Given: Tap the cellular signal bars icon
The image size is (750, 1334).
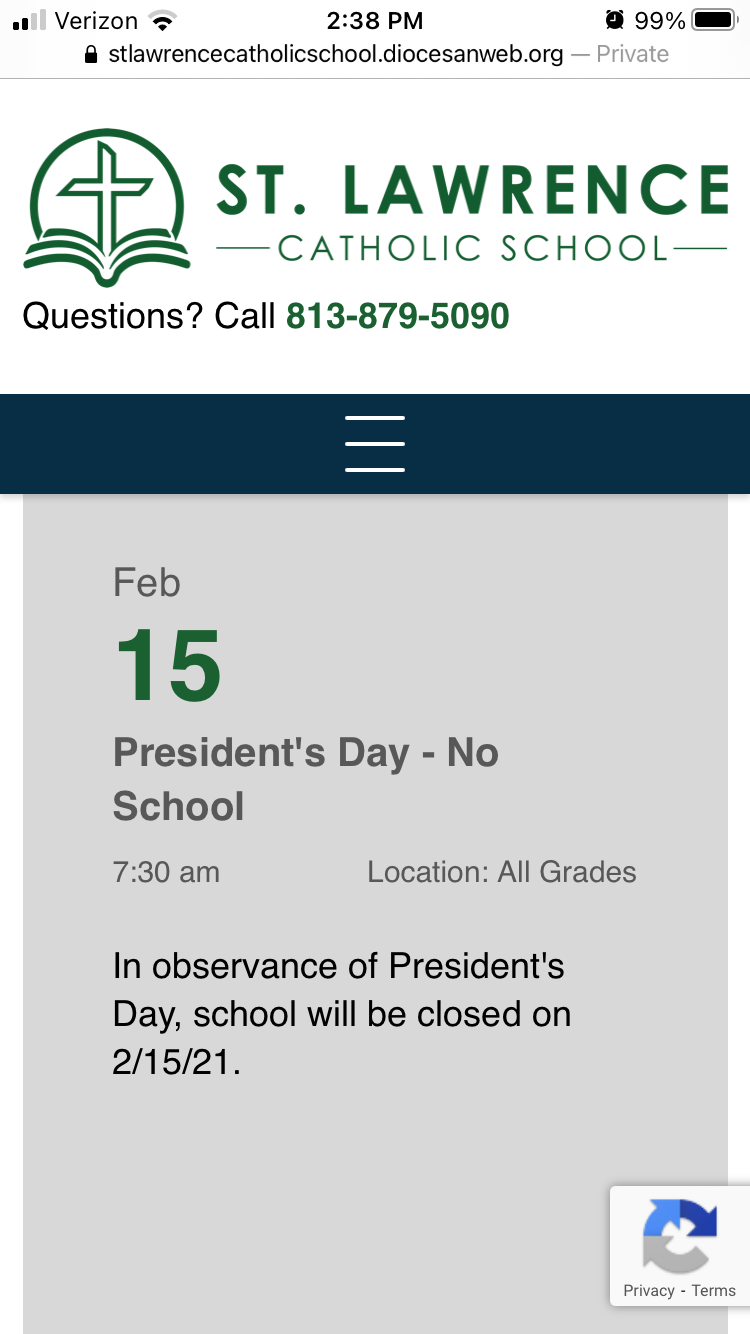Looking at the screenshot, I should pyautogui.click(x=30, y=20).
